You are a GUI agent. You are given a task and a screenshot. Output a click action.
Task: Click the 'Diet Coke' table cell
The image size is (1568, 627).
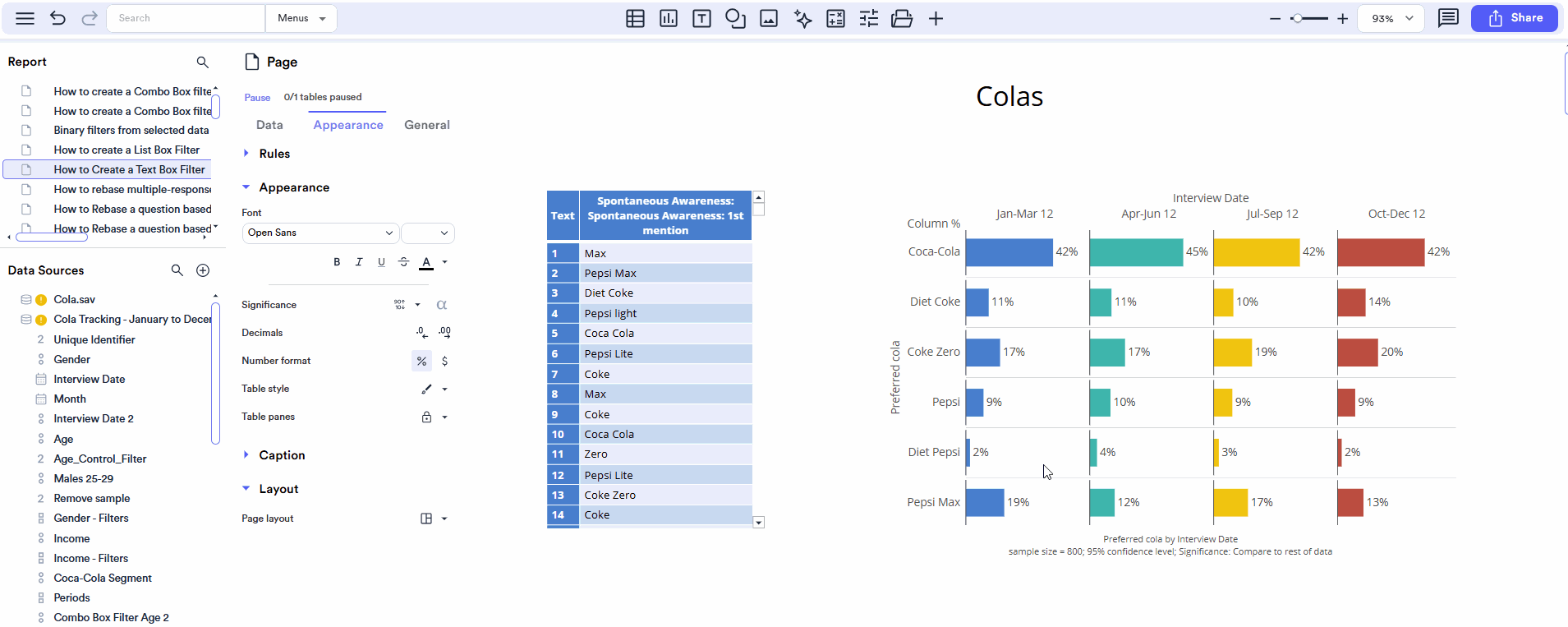[665, 293]
